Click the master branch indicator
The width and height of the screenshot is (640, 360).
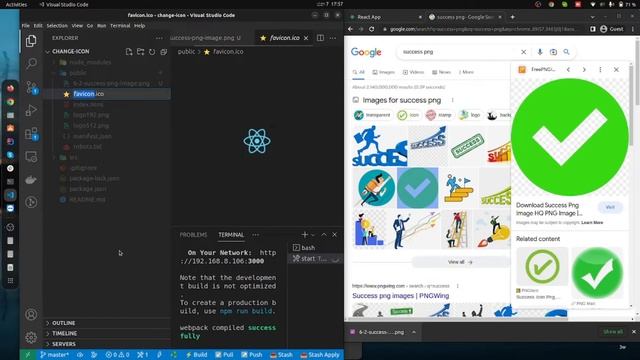54,355
